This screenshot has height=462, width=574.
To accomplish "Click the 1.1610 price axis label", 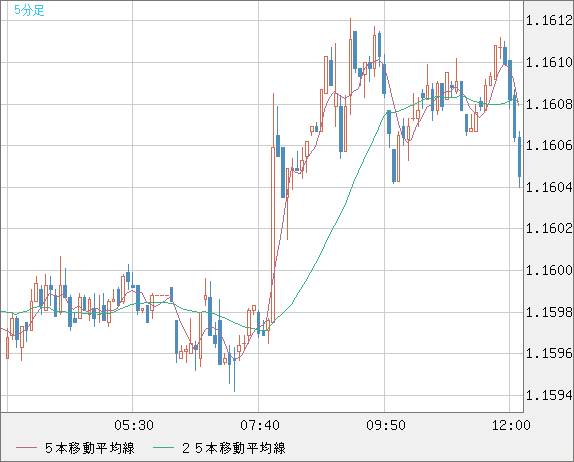I will pos(549,62).
